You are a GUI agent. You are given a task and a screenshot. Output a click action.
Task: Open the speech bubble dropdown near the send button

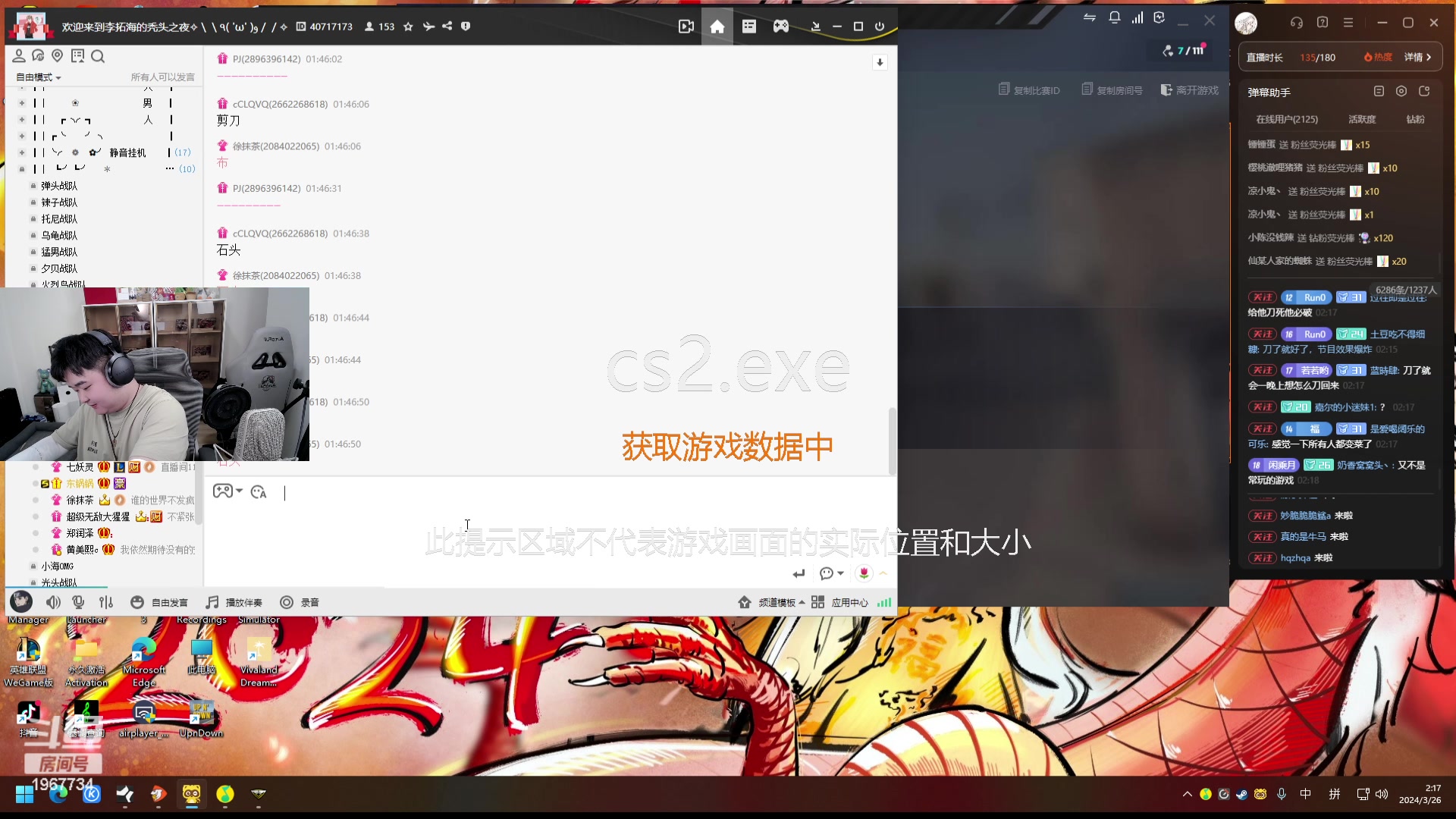click(x=832, y=573)
